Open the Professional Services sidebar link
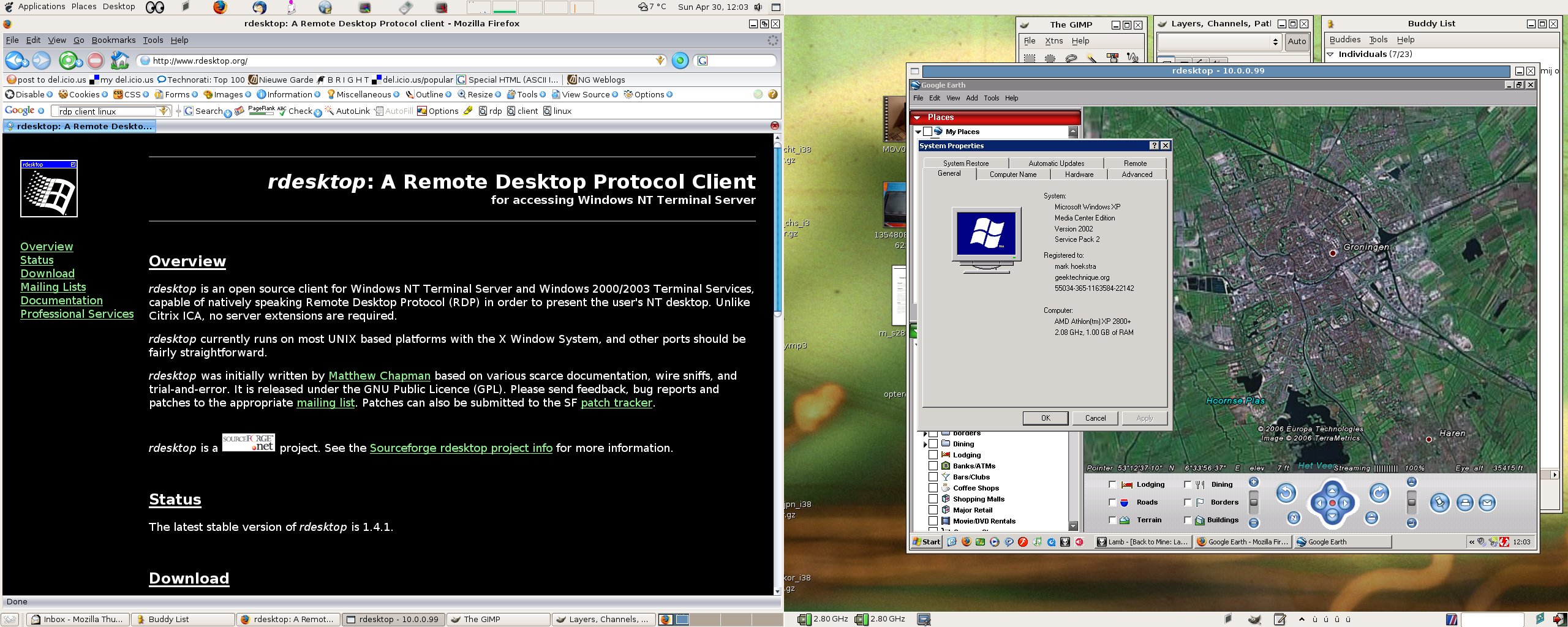 (x=77, y=314)
